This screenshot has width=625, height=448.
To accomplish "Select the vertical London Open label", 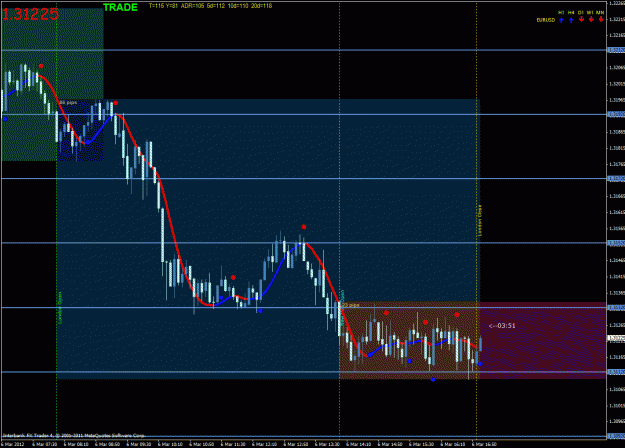I will (60, 307).
